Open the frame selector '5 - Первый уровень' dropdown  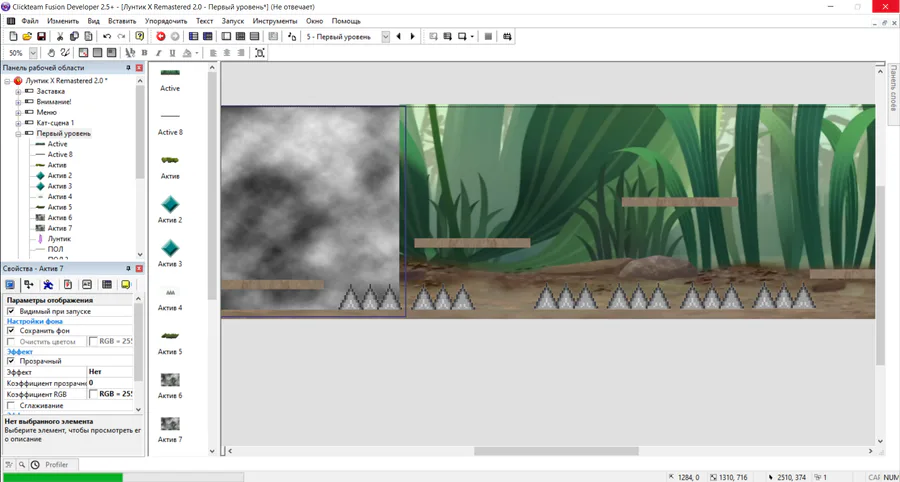[x=385, y=37]
